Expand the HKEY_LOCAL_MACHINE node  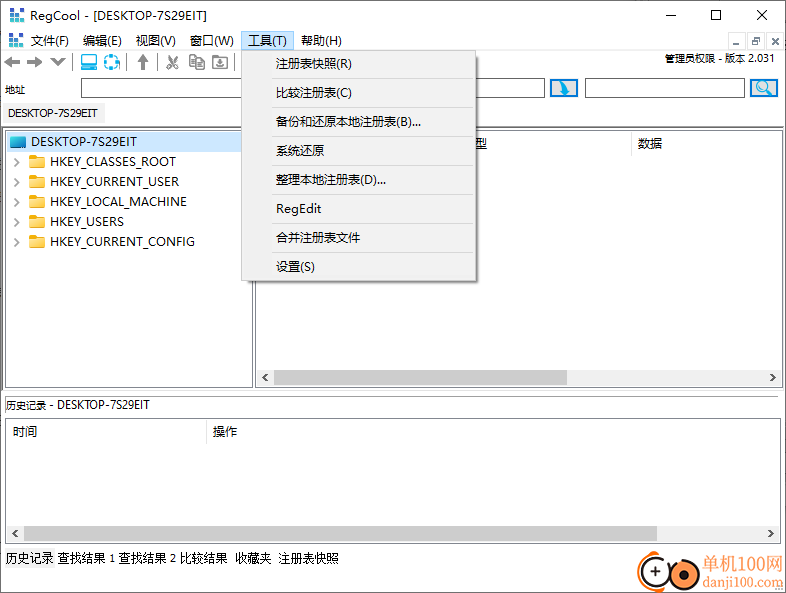17,202
